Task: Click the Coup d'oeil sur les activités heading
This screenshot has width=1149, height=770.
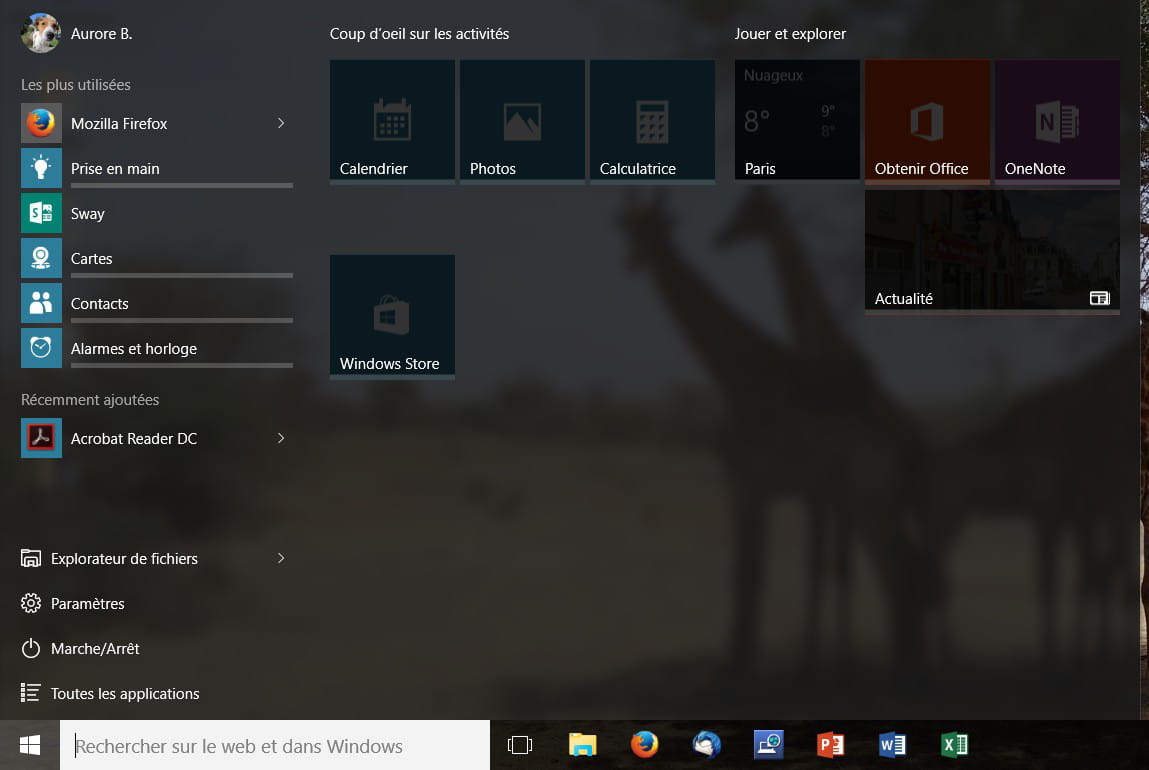Action: (419, 34)
